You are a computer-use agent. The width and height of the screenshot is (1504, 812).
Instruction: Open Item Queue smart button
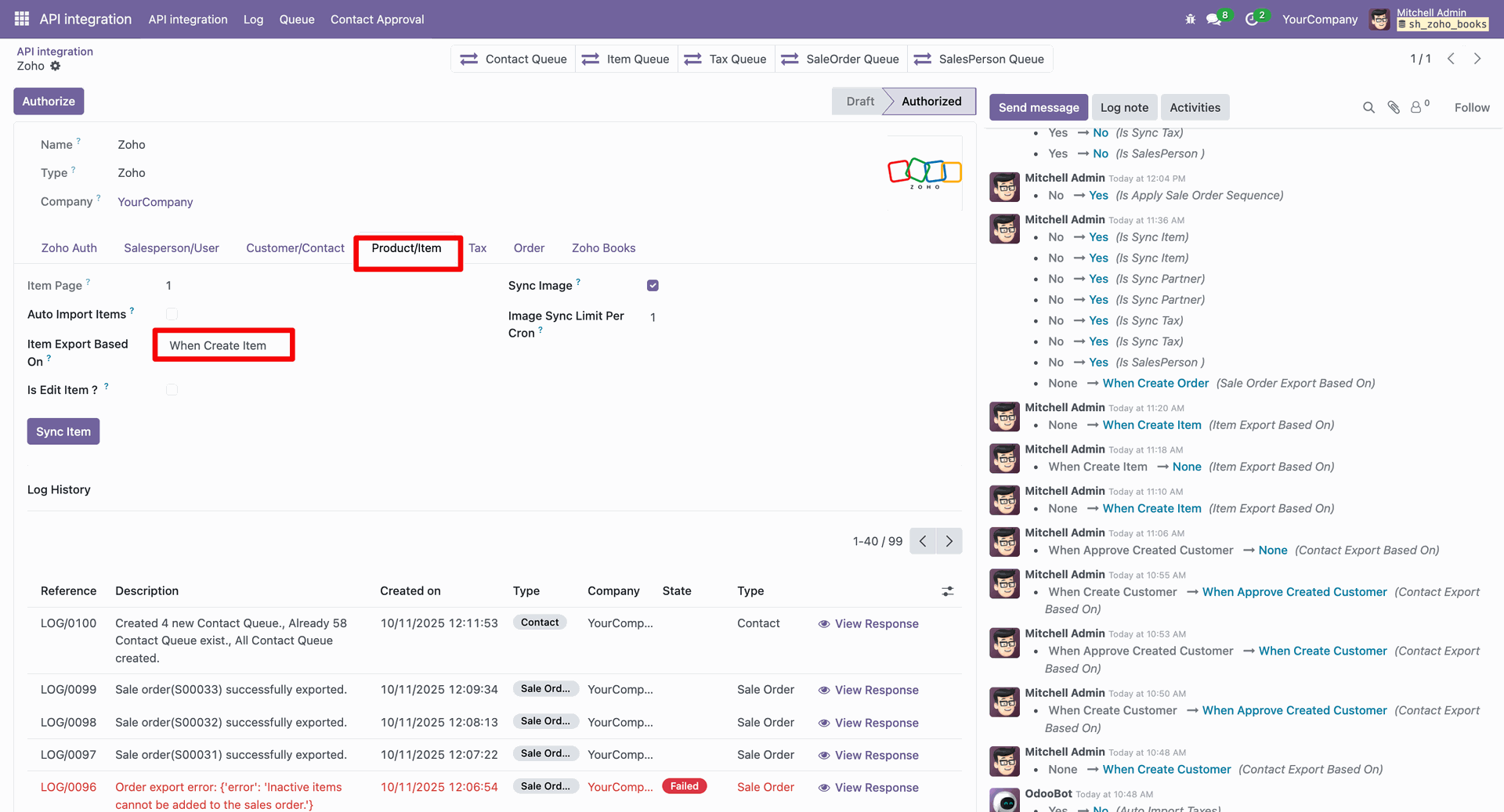(x=625, y=59)
